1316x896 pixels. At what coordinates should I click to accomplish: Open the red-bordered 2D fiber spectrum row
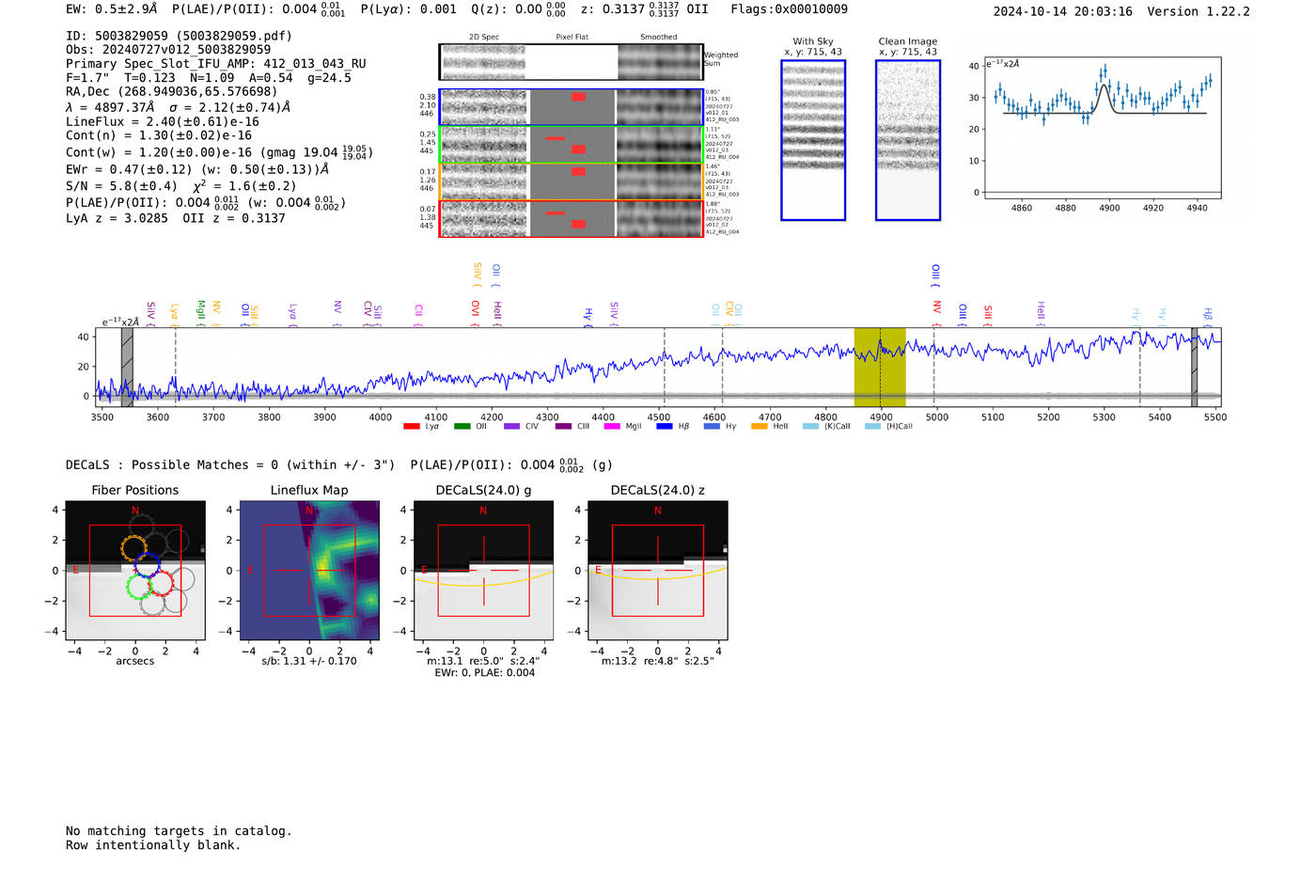(571, 218)
